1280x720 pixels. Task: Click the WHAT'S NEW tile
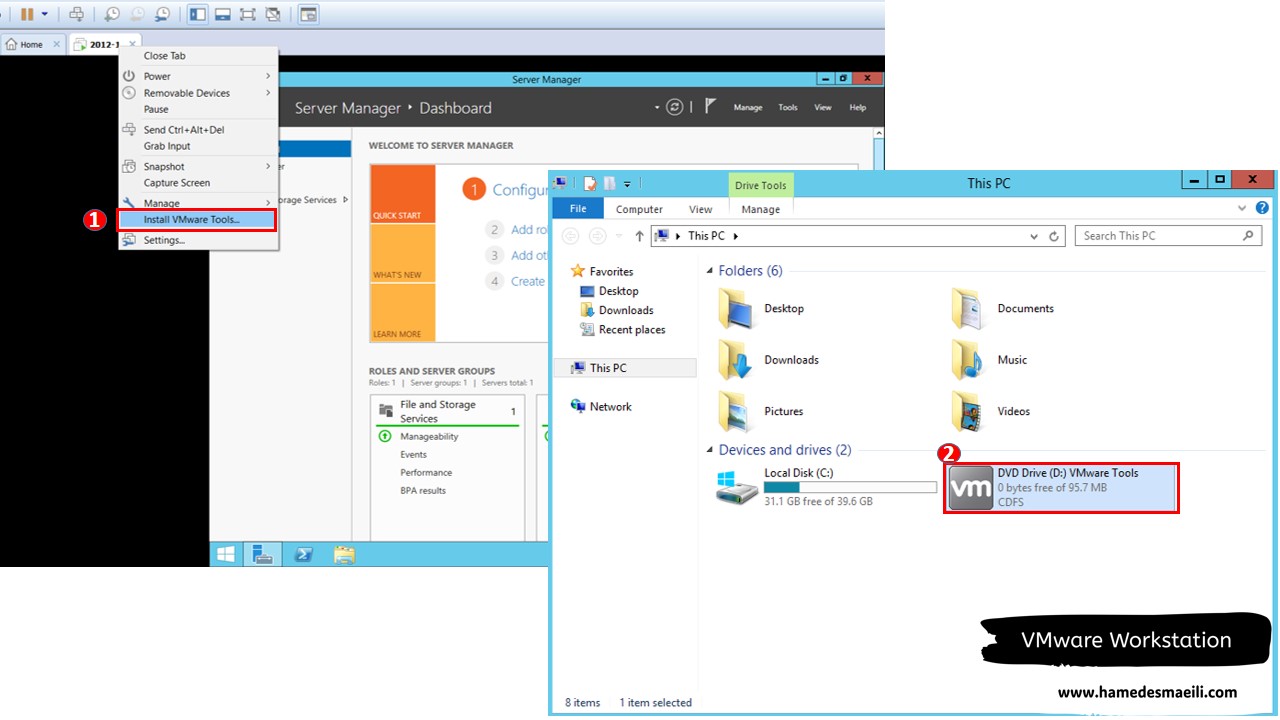pos(402,253)
